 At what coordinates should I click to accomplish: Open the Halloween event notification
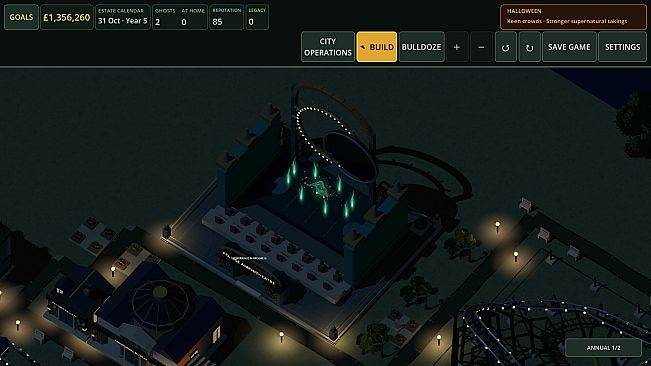573,17
